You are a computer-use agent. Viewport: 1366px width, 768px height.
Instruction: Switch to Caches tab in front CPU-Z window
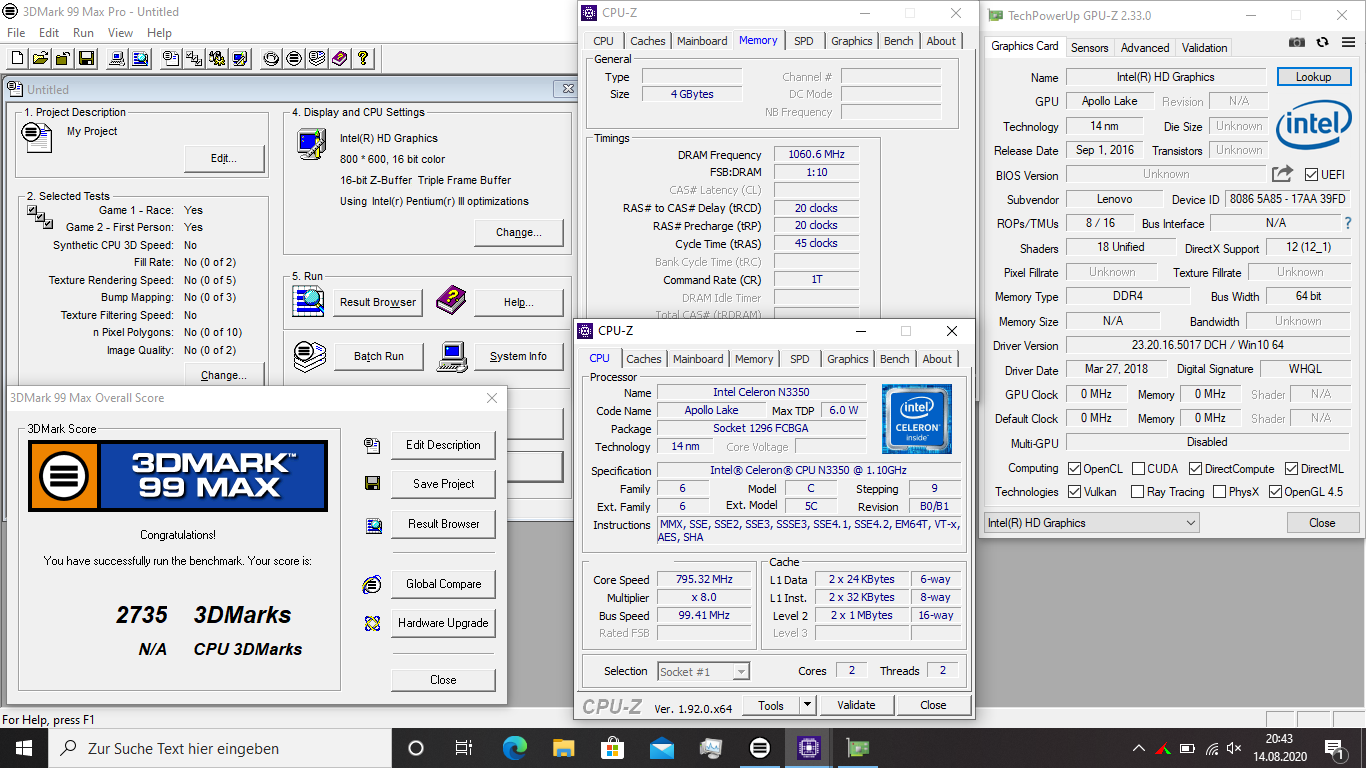pos(644,359)
